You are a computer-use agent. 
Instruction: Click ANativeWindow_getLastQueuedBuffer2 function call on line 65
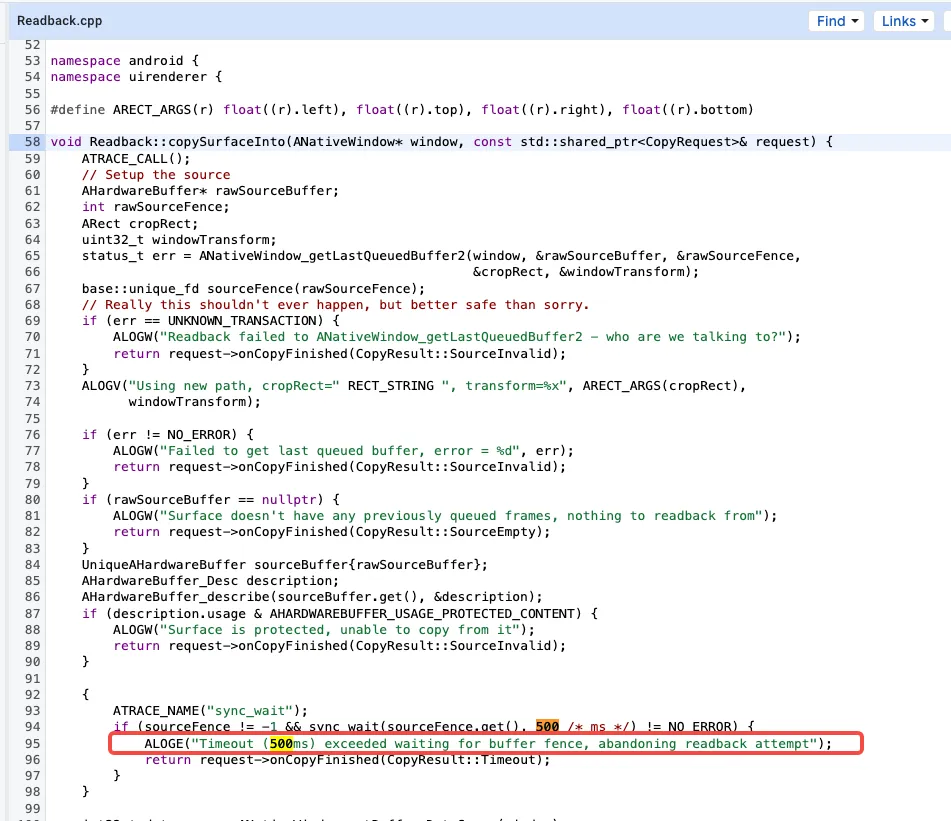coord(332,256)
